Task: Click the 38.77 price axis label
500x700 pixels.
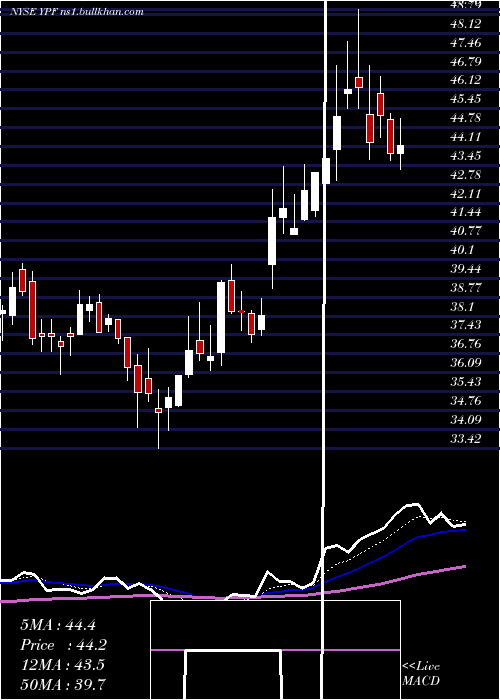Action: (465, 288)
